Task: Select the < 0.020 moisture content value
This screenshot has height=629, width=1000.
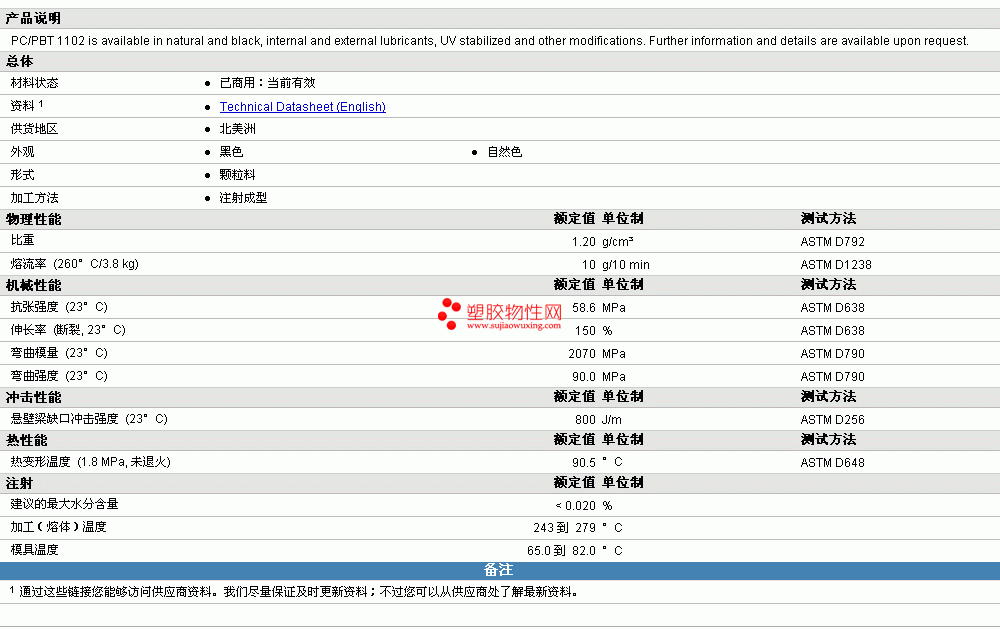Action: 575,506
